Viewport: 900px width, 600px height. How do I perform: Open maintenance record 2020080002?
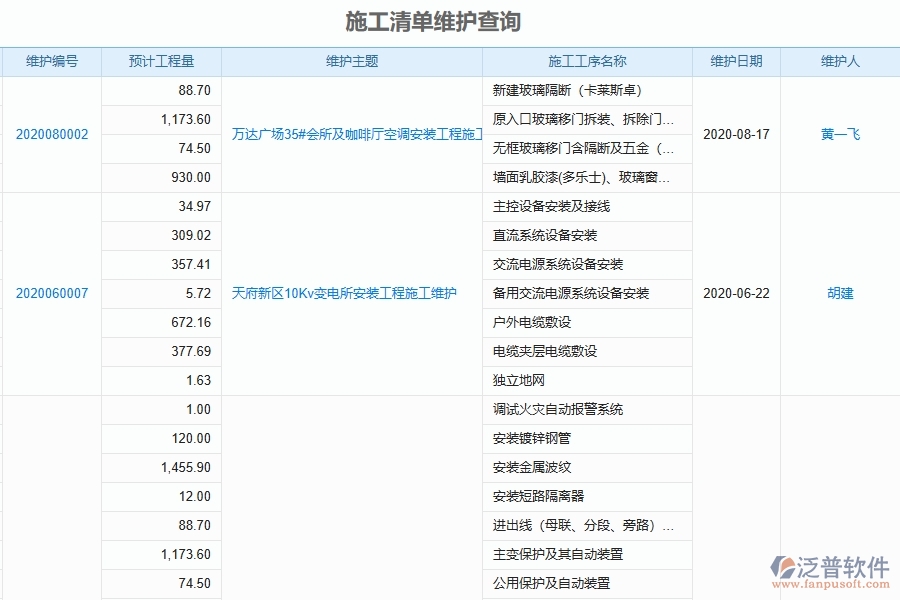pyautogui.click(x=51, y=133)
